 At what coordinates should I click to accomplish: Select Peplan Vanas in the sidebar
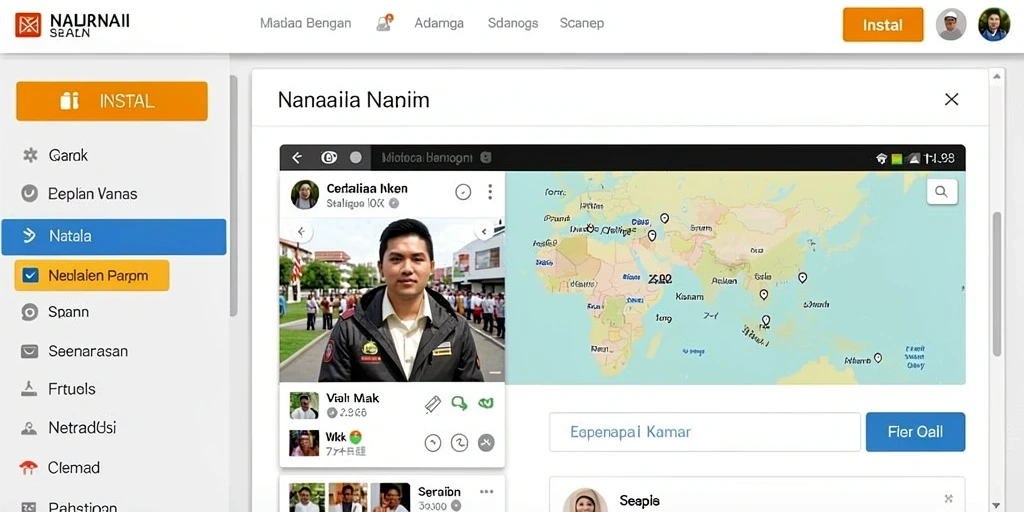93,194
